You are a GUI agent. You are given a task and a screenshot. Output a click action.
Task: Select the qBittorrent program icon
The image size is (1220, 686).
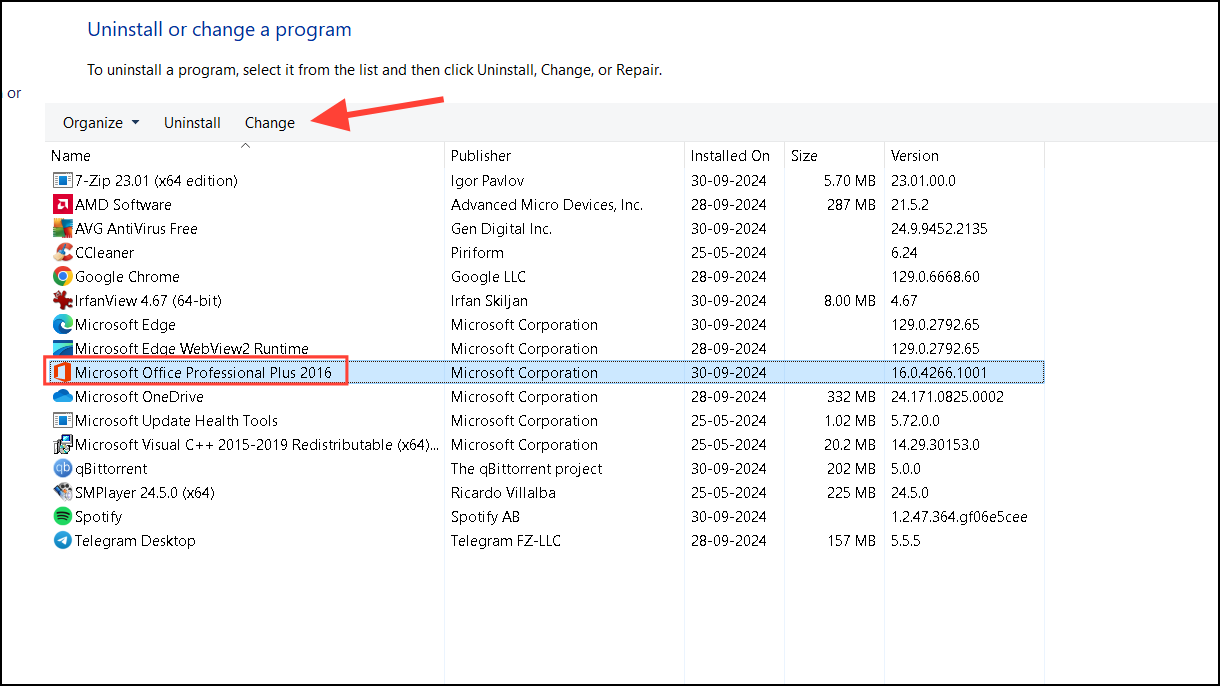click(x=61, y=468)
